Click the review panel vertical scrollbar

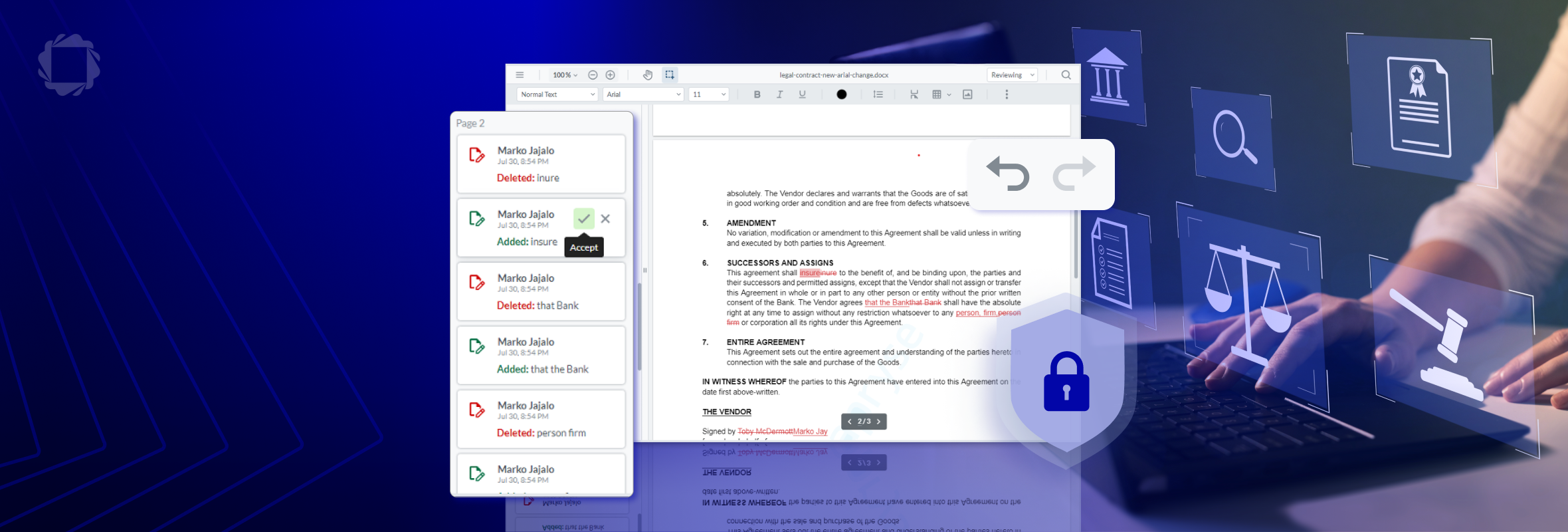click(x=639, y=327)
